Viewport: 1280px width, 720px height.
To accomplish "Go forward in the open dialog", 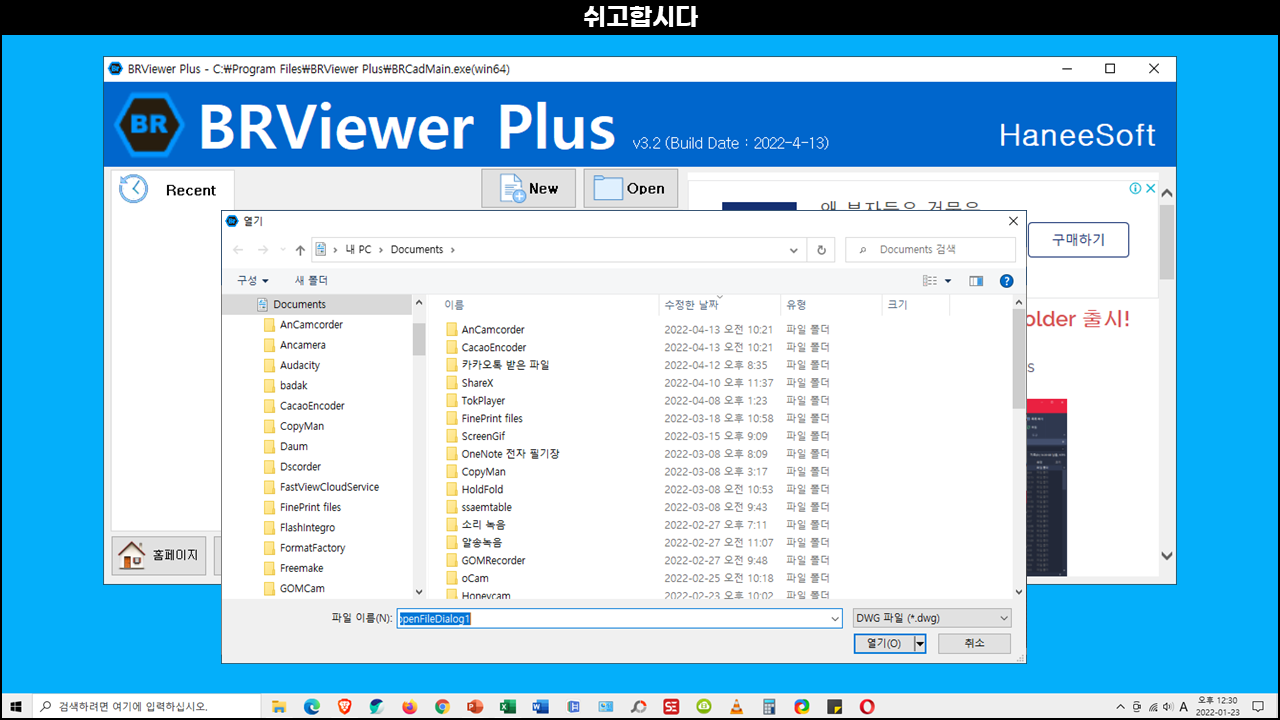I will pos(263,250).
